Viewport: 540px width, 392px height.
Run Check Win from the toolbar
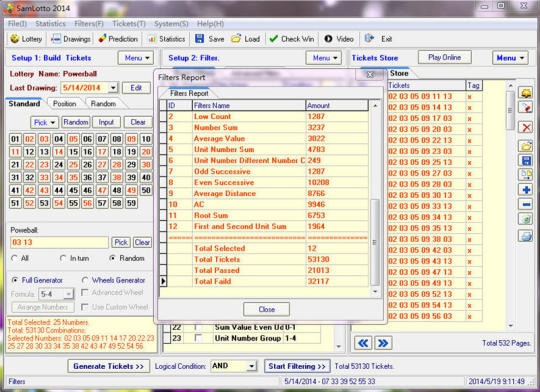click(x=291, y=39)
